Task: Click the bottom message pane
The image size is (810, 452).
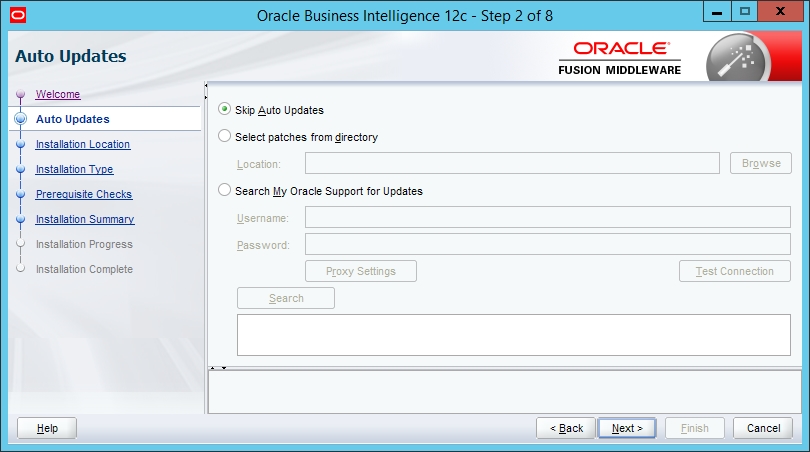Action: click(x=505, y=392)
